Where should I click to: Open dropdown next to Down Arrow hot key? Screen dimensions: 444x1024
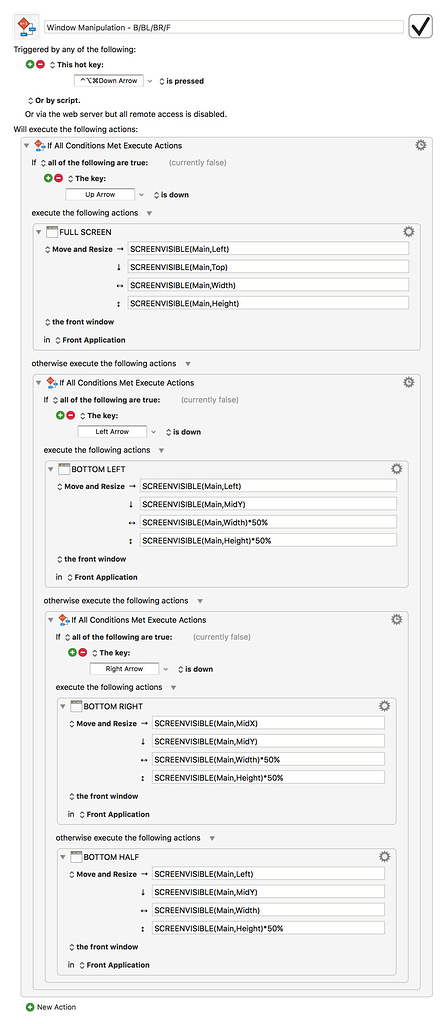click(151, 81)
